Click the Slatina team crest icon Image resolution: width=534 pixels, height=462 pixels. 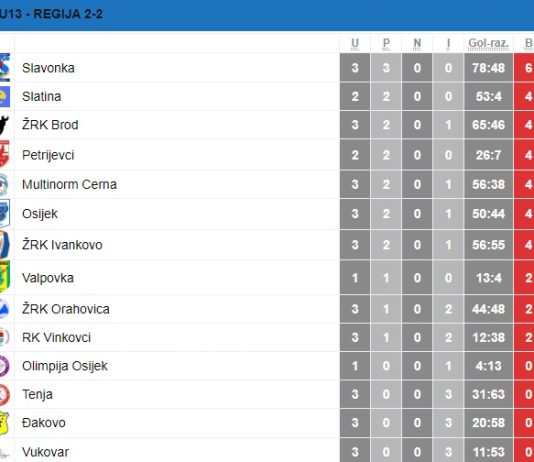click(5, 96)
